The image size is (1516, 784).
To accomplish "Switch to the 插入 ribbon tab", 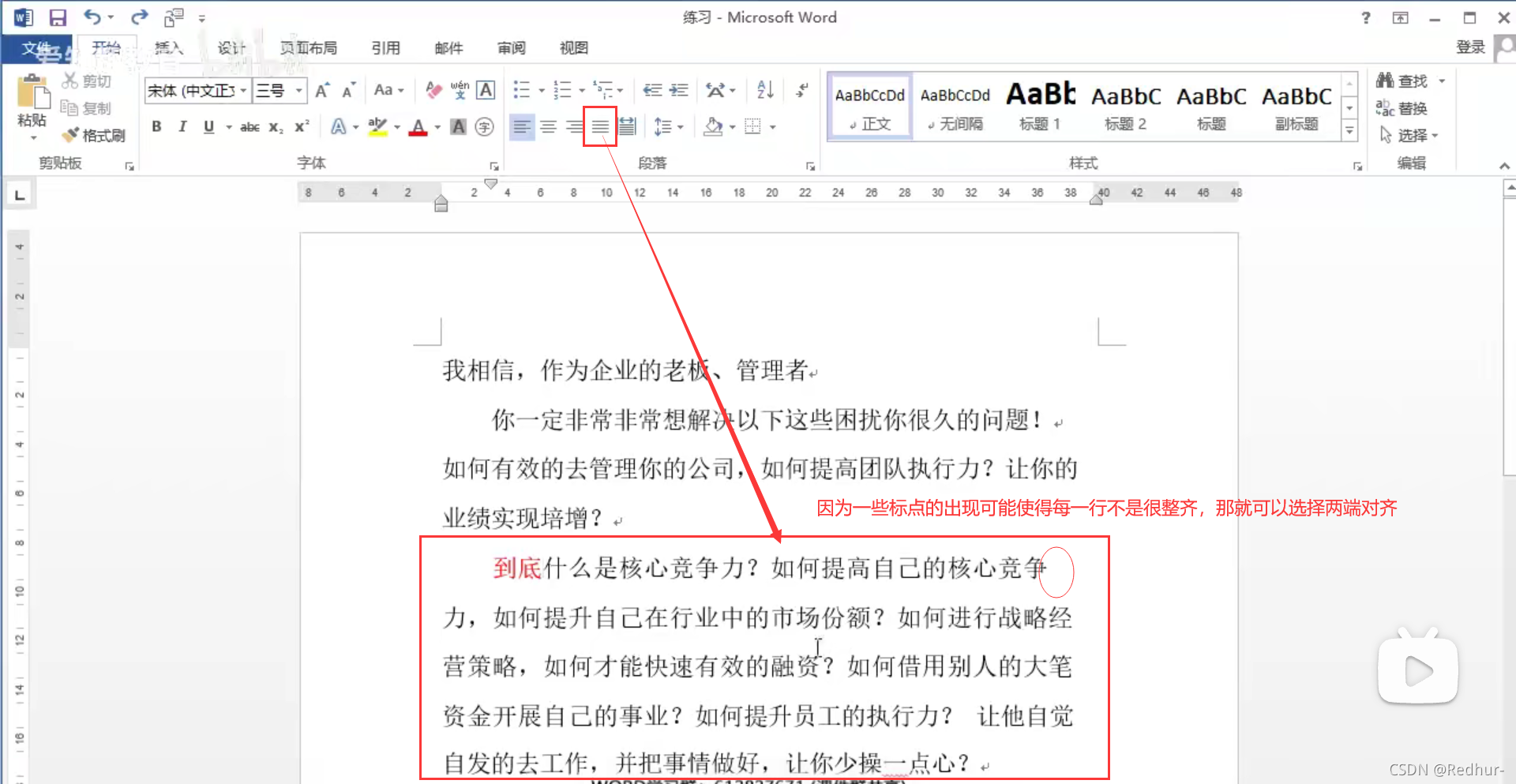I will (x=168, y=47).
